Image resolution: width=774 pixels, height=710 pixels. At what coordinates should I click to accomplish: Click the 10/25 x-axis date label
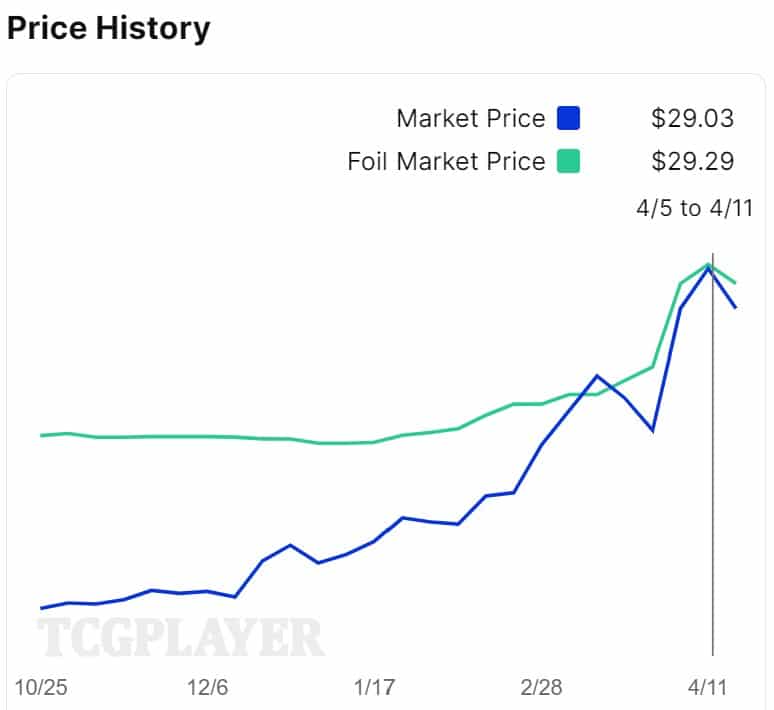(41, 688)
